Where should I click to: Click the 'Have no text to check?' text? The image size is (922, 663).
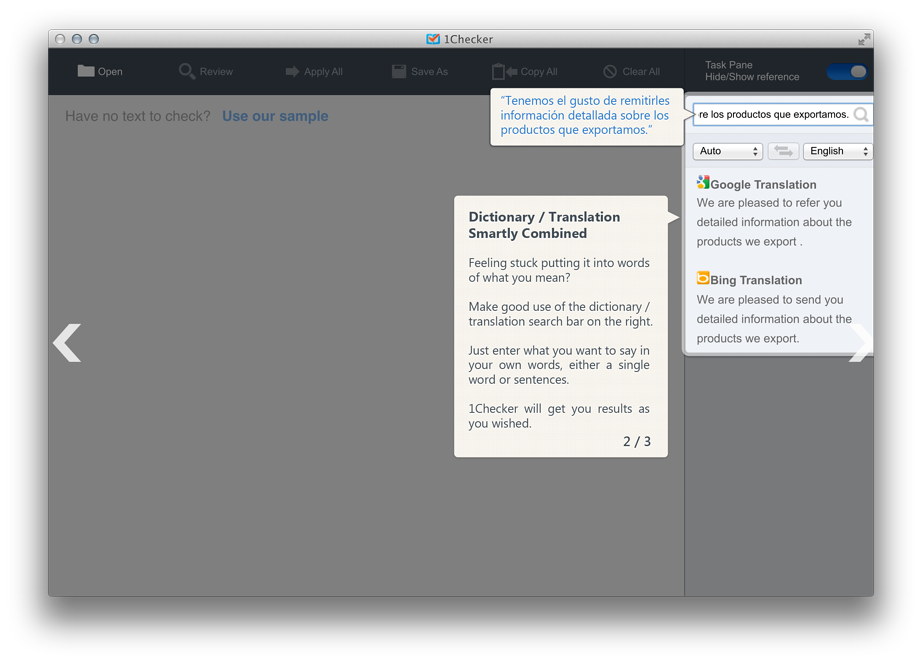(138, 116)
